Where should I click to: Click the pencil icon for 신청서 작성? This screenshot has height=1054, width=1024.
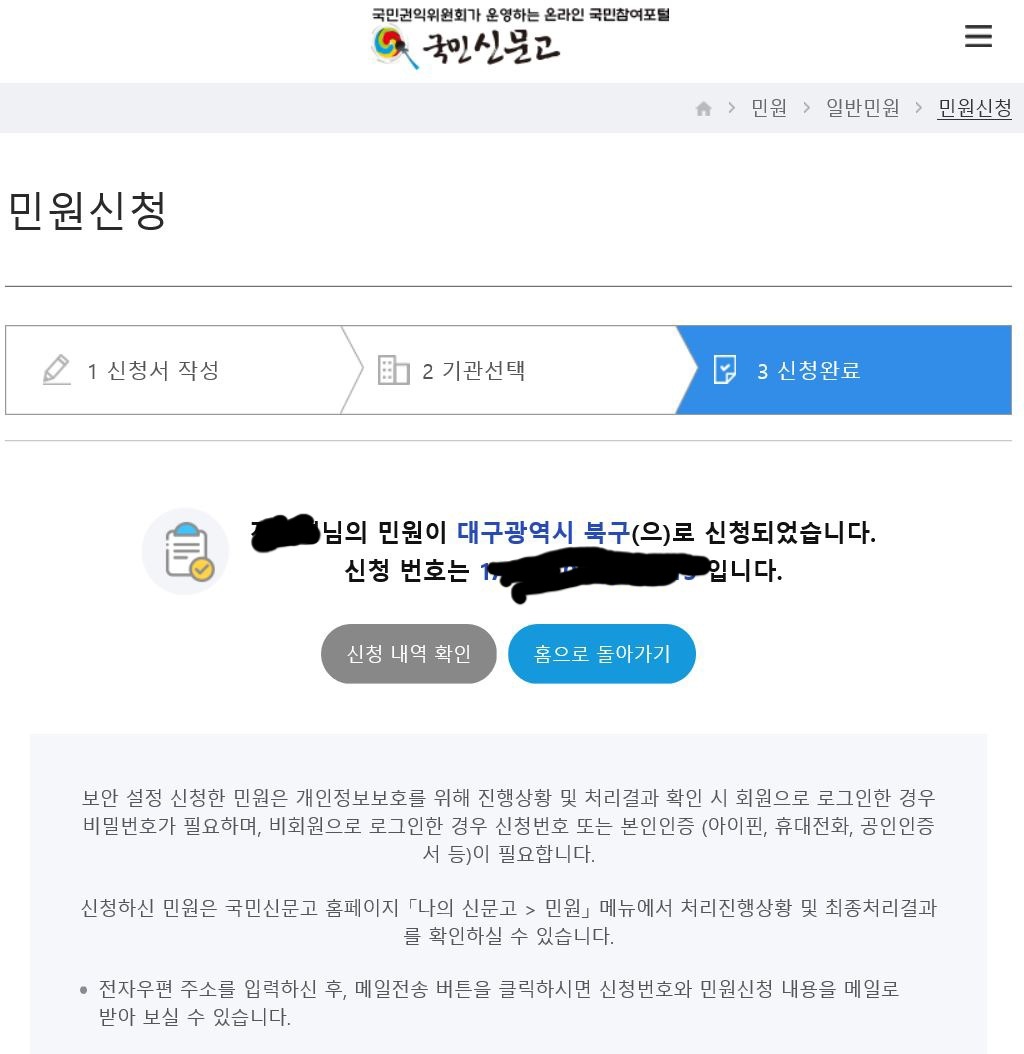pyautogui.click(x=56, y=370)
